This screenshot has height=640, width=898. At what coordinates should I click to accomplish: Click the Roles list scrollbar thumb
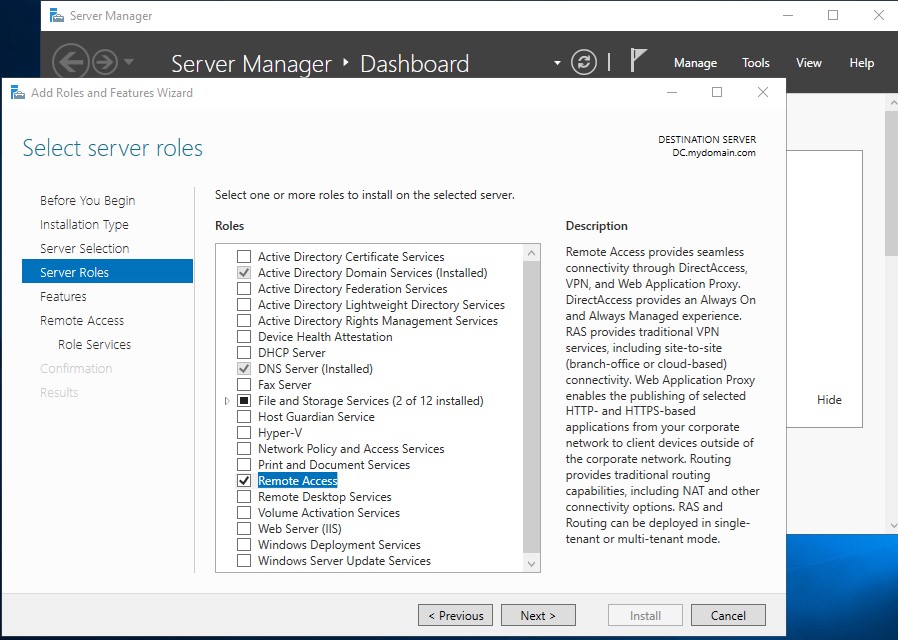[531, 407]
